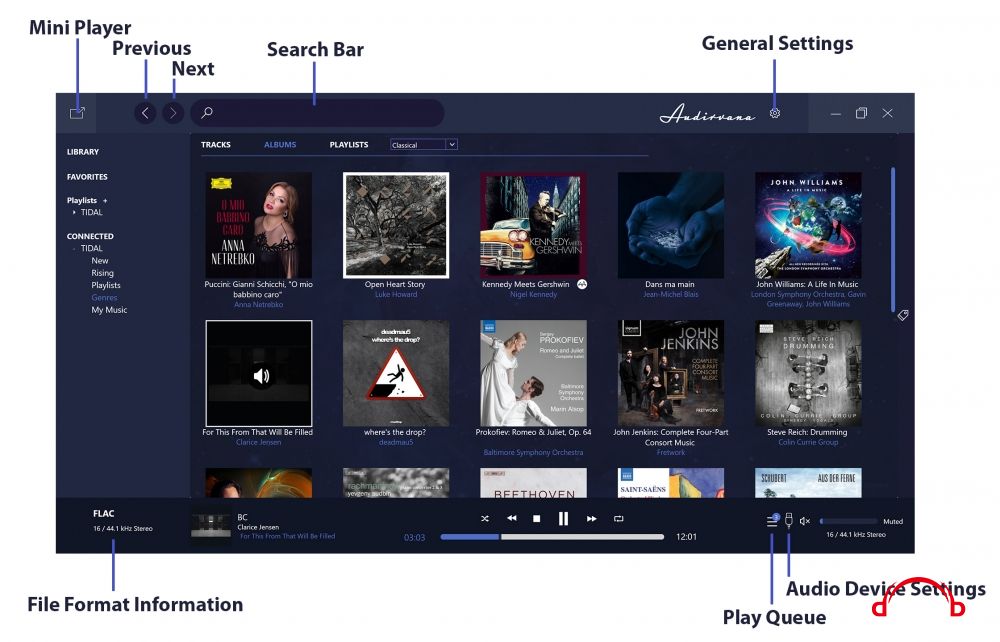
Task: Seek within the track progress bar
Action: pyautogui.click(x=552, y=537)
